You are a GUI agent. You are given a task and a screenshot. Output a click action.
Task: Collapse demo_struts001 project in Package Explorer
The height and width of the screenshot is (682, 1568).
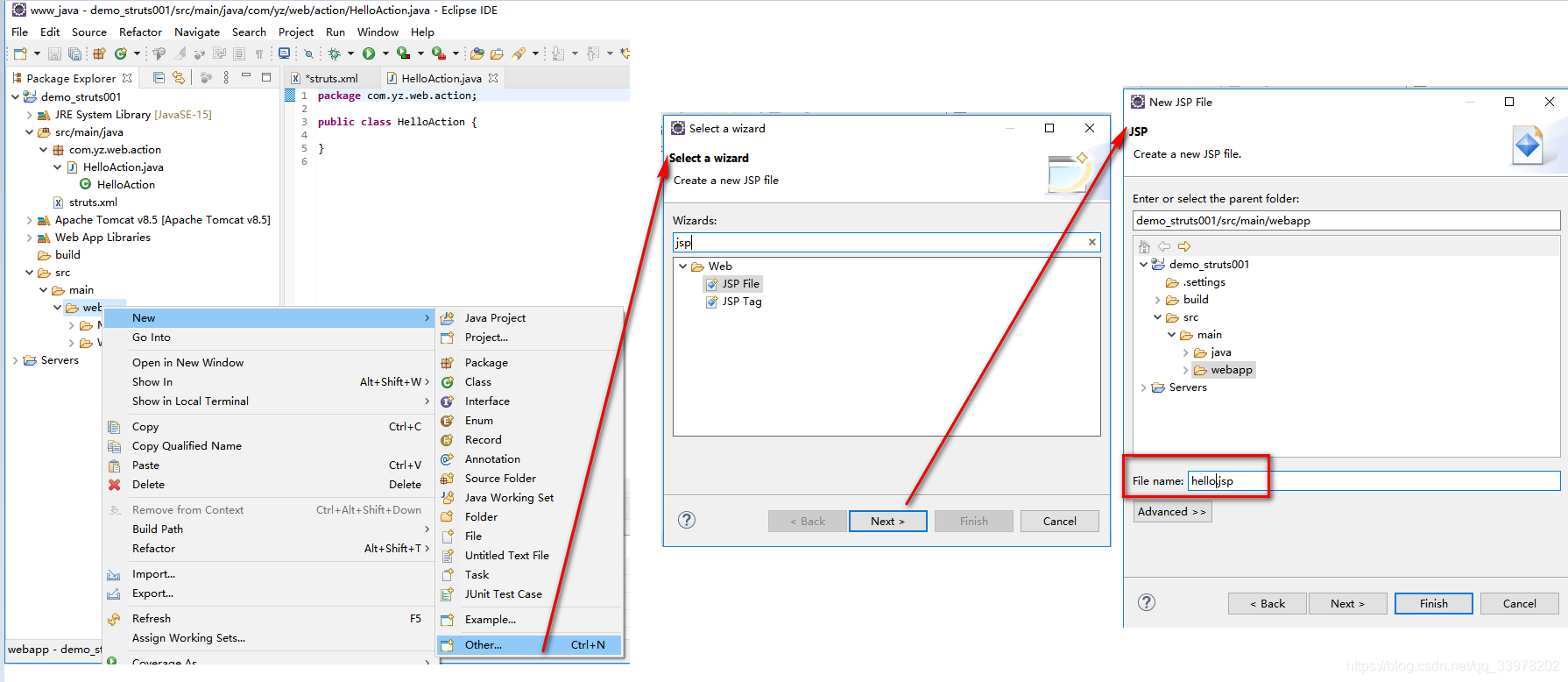[x=15, y=96]
